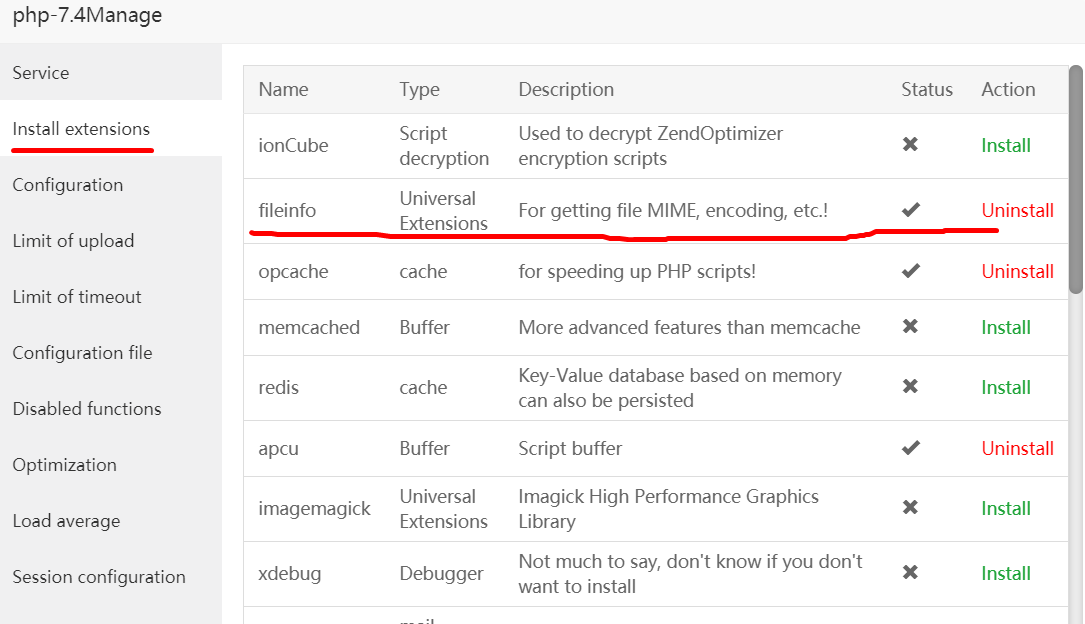The height and width of the screenshot is (624, 1085).
Task: Show the Session configuration panel
Action: click(99, 577)
